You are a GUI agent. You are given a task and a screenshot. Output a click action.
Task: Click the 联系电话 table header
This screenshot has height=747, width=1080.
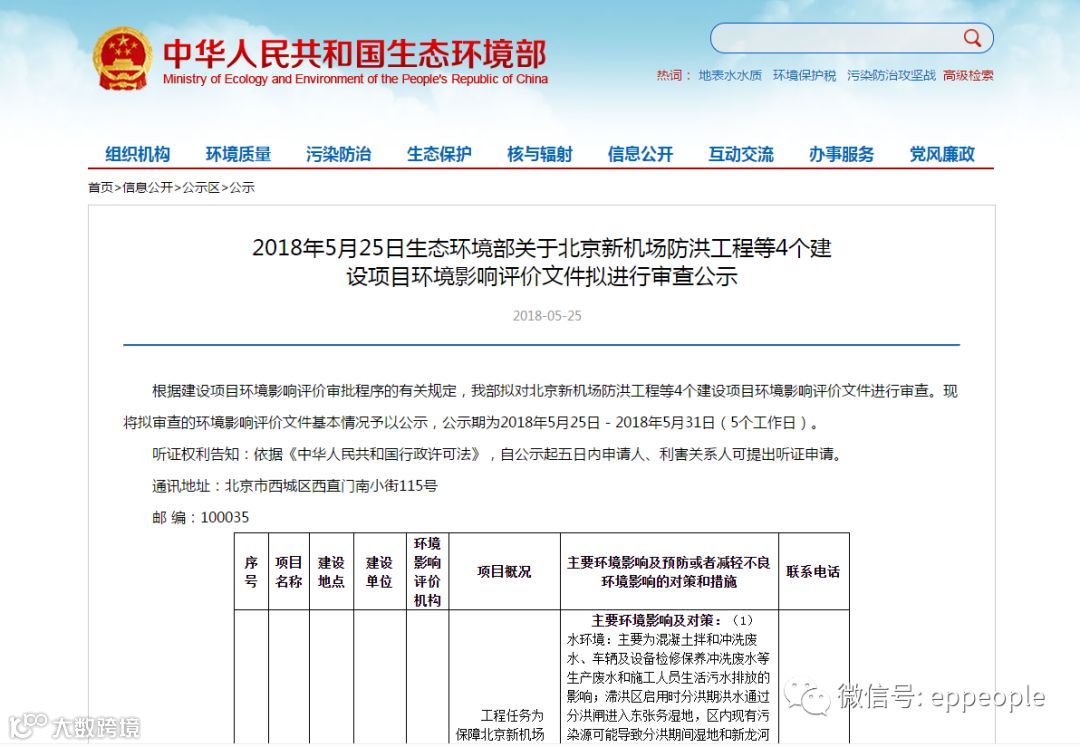pyautogui.click(x=813, y=572)
